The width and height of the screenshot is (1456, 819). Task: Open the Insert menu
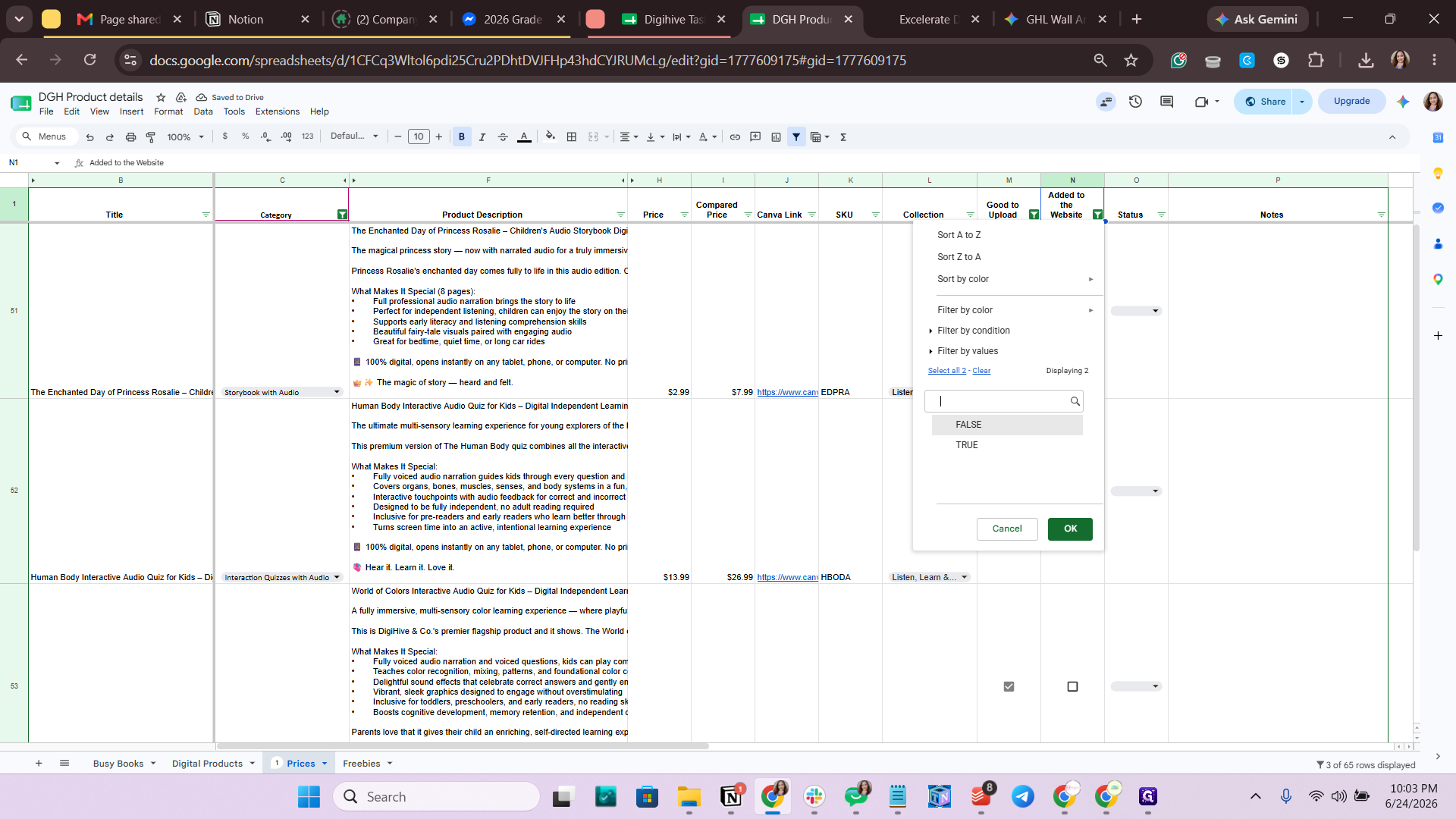tap(131, 111)
